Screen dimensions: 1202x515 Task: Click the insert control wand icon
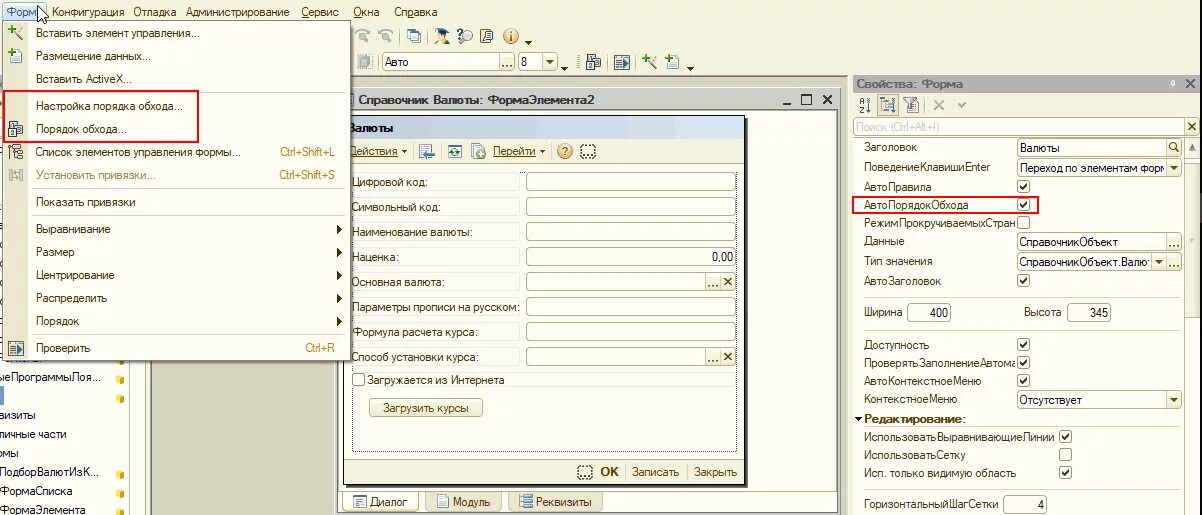click(649, 61)
